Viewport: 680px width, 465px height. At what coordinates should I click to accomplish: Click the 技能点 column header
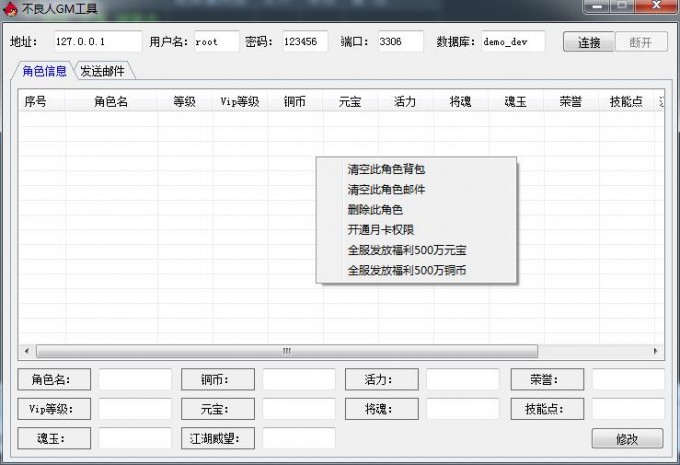tap(626, 102)
